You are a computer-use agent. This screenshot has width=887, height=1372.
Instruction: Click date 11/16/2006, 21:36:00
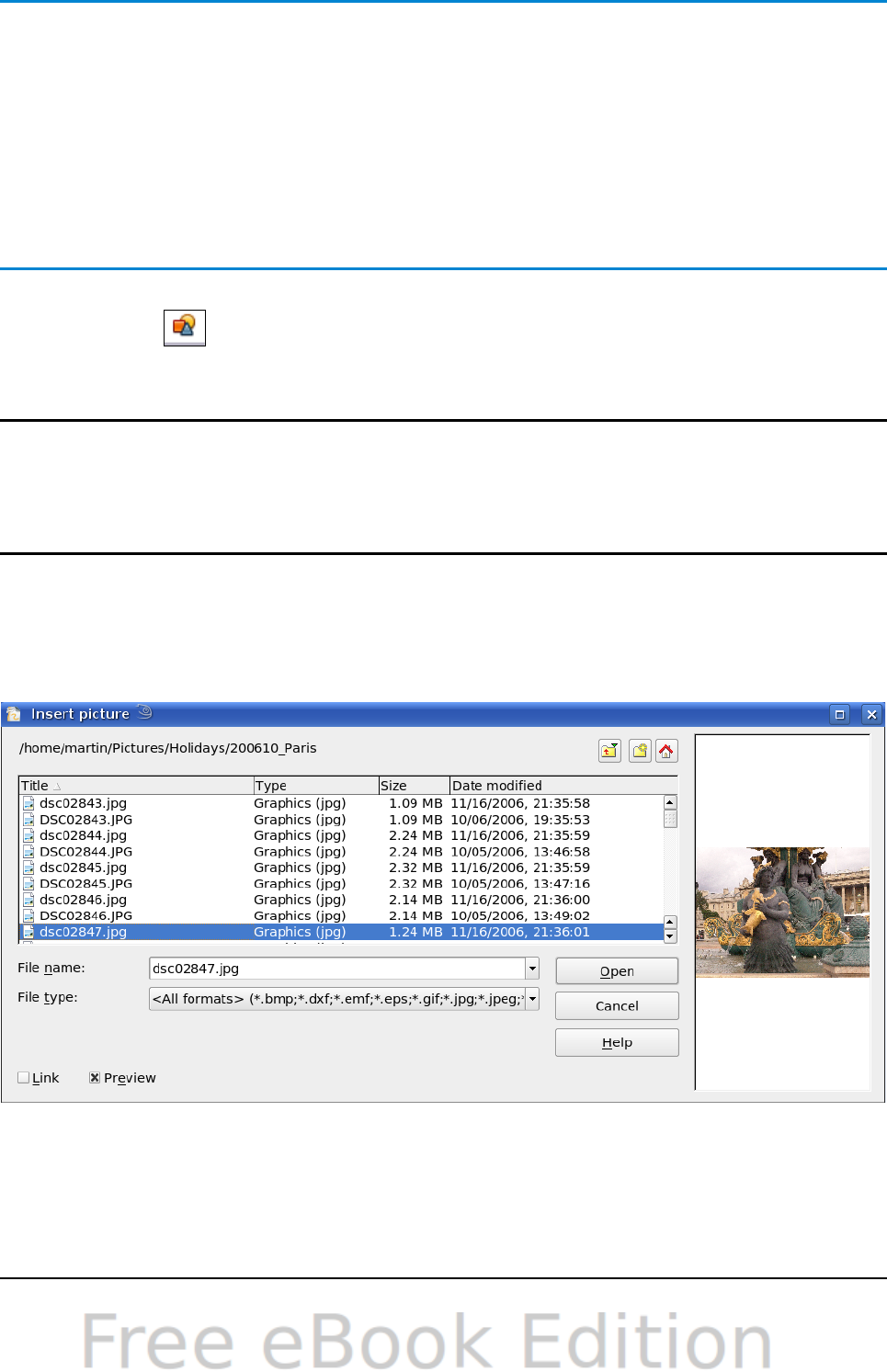tap(520, 900)
